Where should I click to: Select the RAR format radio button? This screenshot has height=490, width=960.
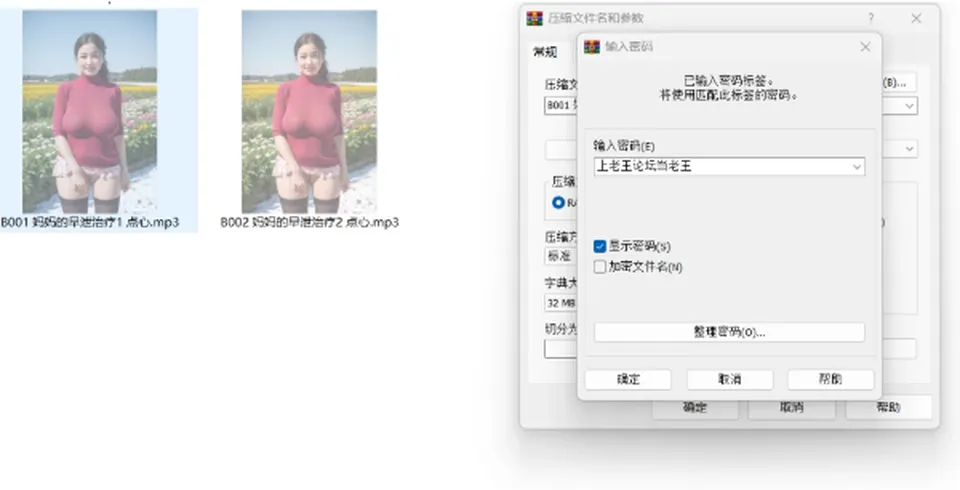pyautogui.click(x=558, y=202)
